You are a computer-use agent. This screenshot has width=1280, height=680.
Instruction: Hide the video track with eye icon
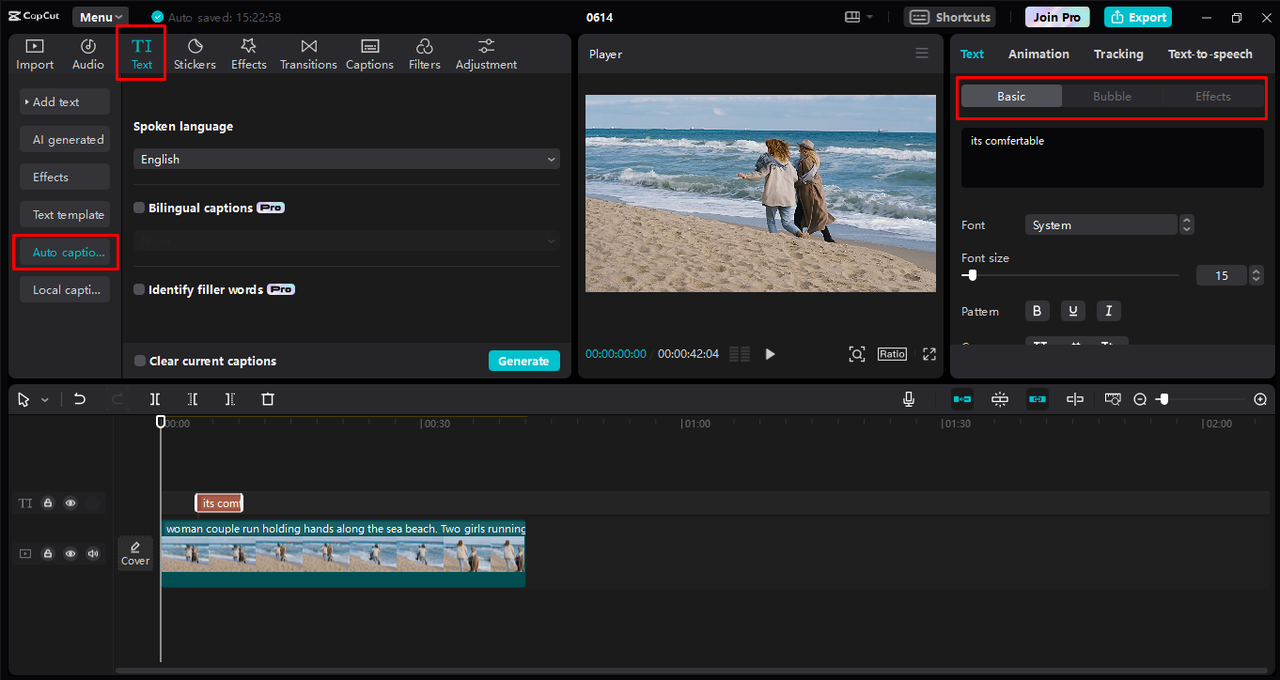point(70,553)
